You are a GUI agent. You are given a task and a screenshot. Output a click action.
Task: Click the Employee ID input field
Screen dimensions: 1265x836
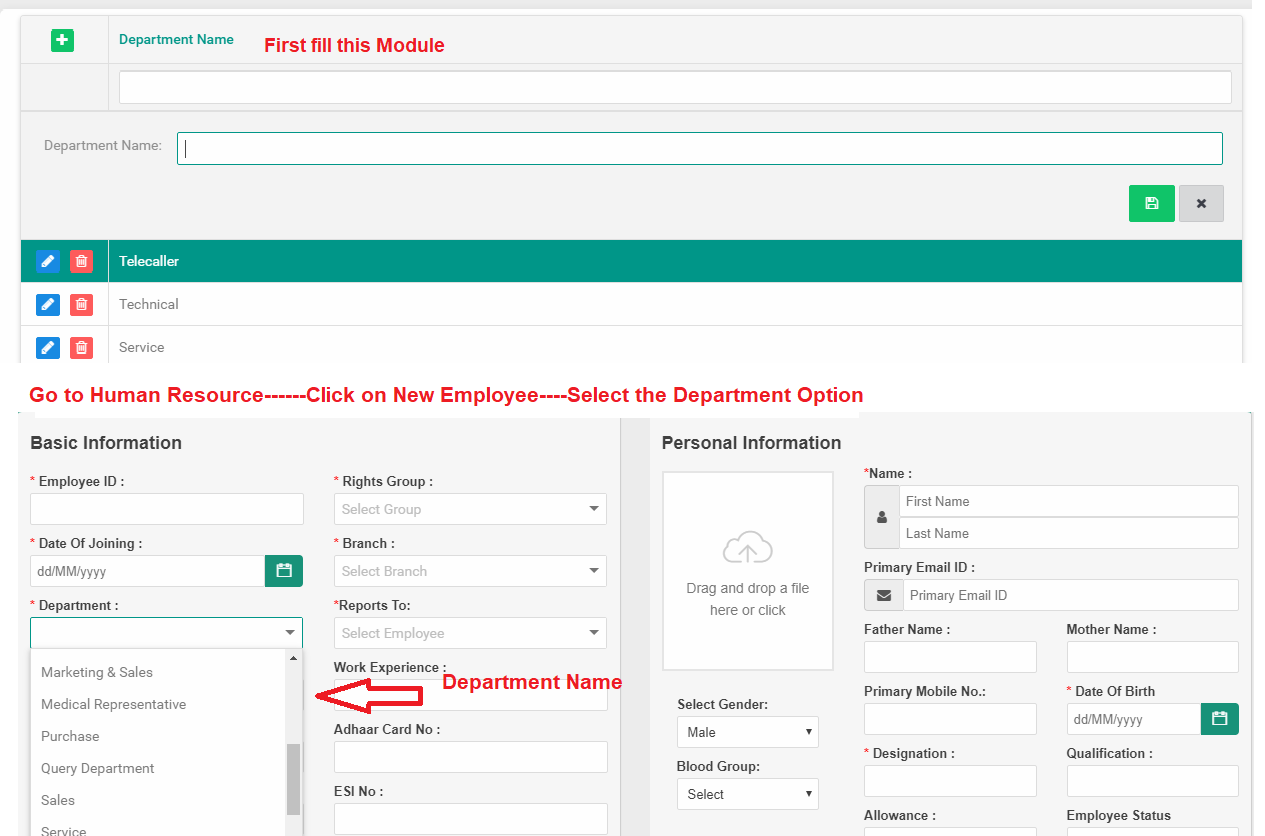tap(166, 509)
